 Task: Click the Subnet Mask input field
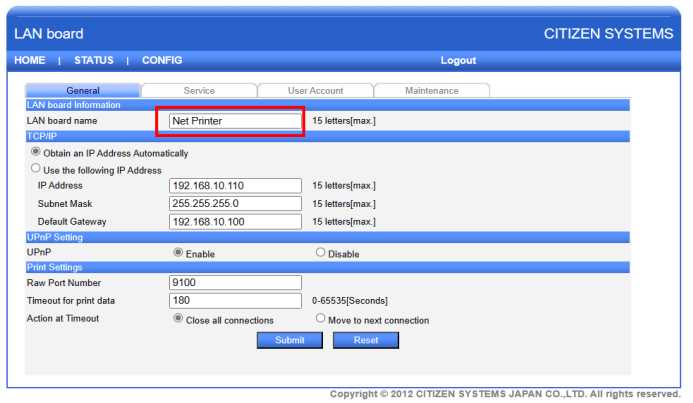[x=235, y=203]
